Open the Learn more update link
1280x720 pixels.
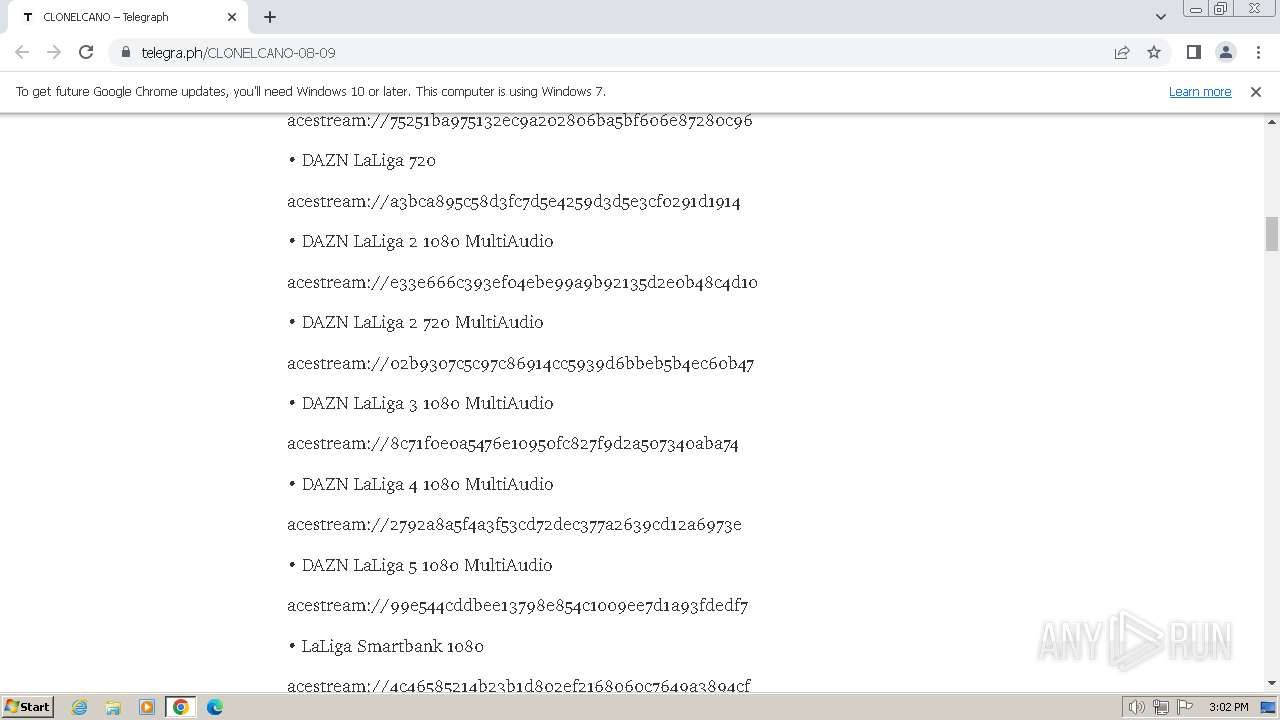click(x=1200, y=91)
